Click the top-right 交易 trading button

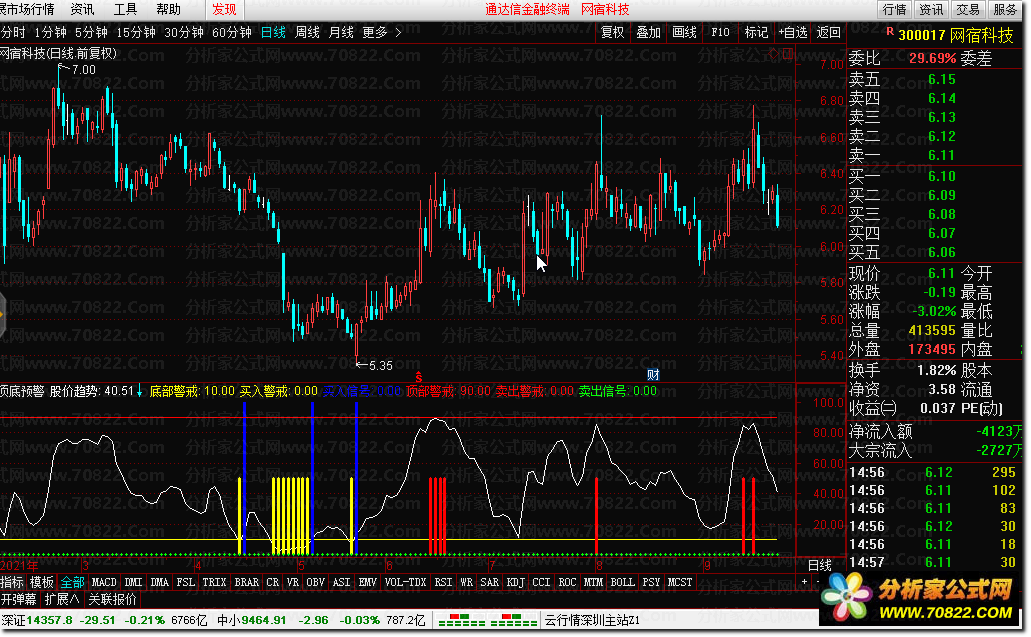click(968, 9)
